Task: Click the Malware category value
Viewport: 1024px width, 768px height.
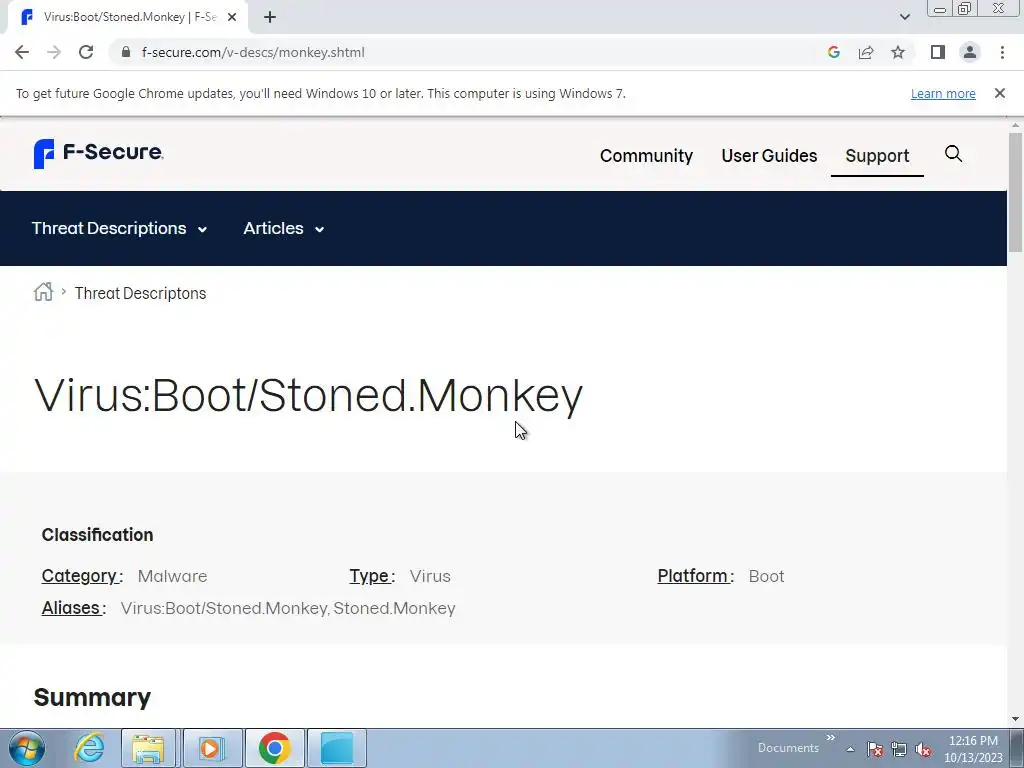Action: click(x=172, y=576)
